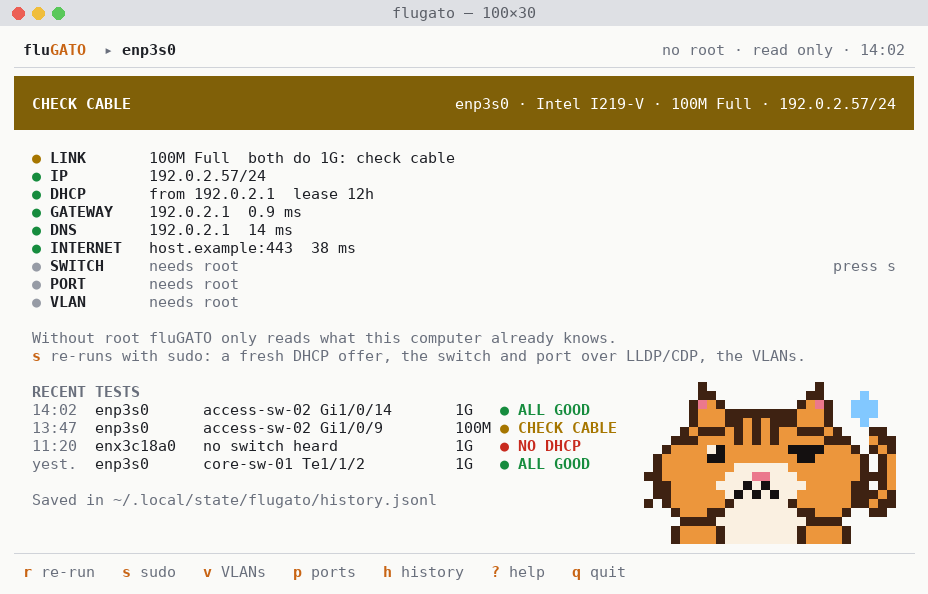Click the grey VLAN status dot
The image size is (928, 594).
(37, 304)
